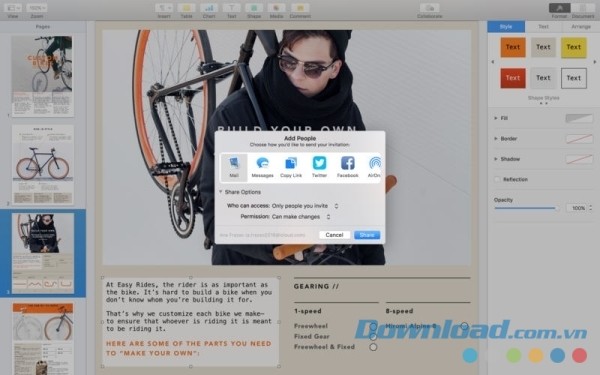Click the 8-speed column heading
The height and width of the screenshot is (375, 600).
pyautogui.click(x=399, y=311)
